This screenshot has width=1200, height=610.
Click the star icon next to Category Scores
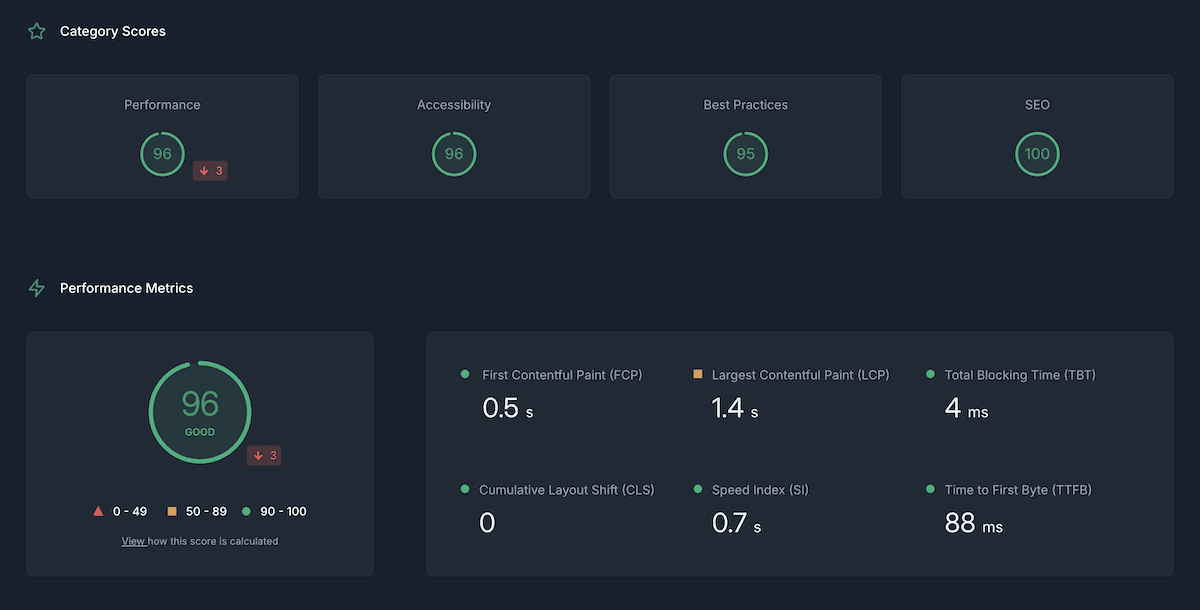(x=36, y=31)
